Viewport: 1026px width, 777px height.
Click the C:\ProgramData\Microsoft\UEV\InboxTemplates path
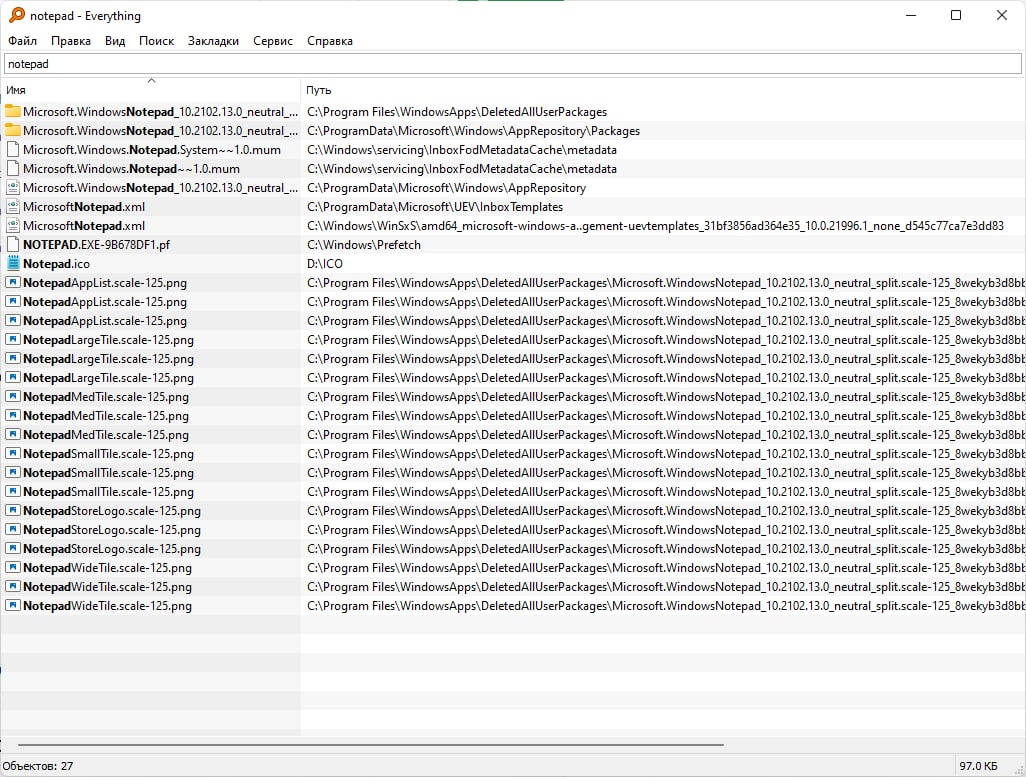tap(434, 207)
